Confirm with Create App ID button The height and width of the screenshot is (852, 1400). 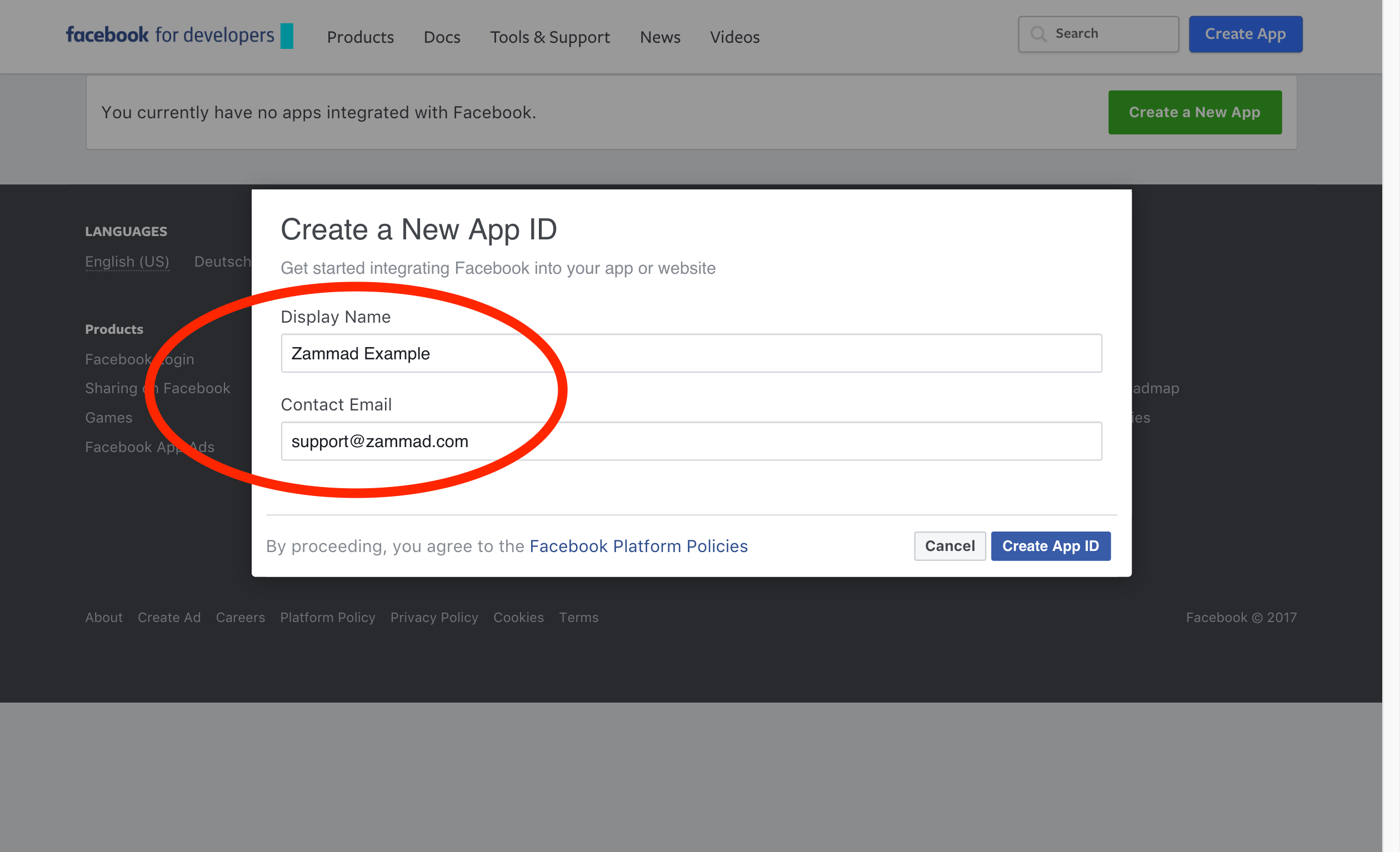click(x=1051, y=546)
